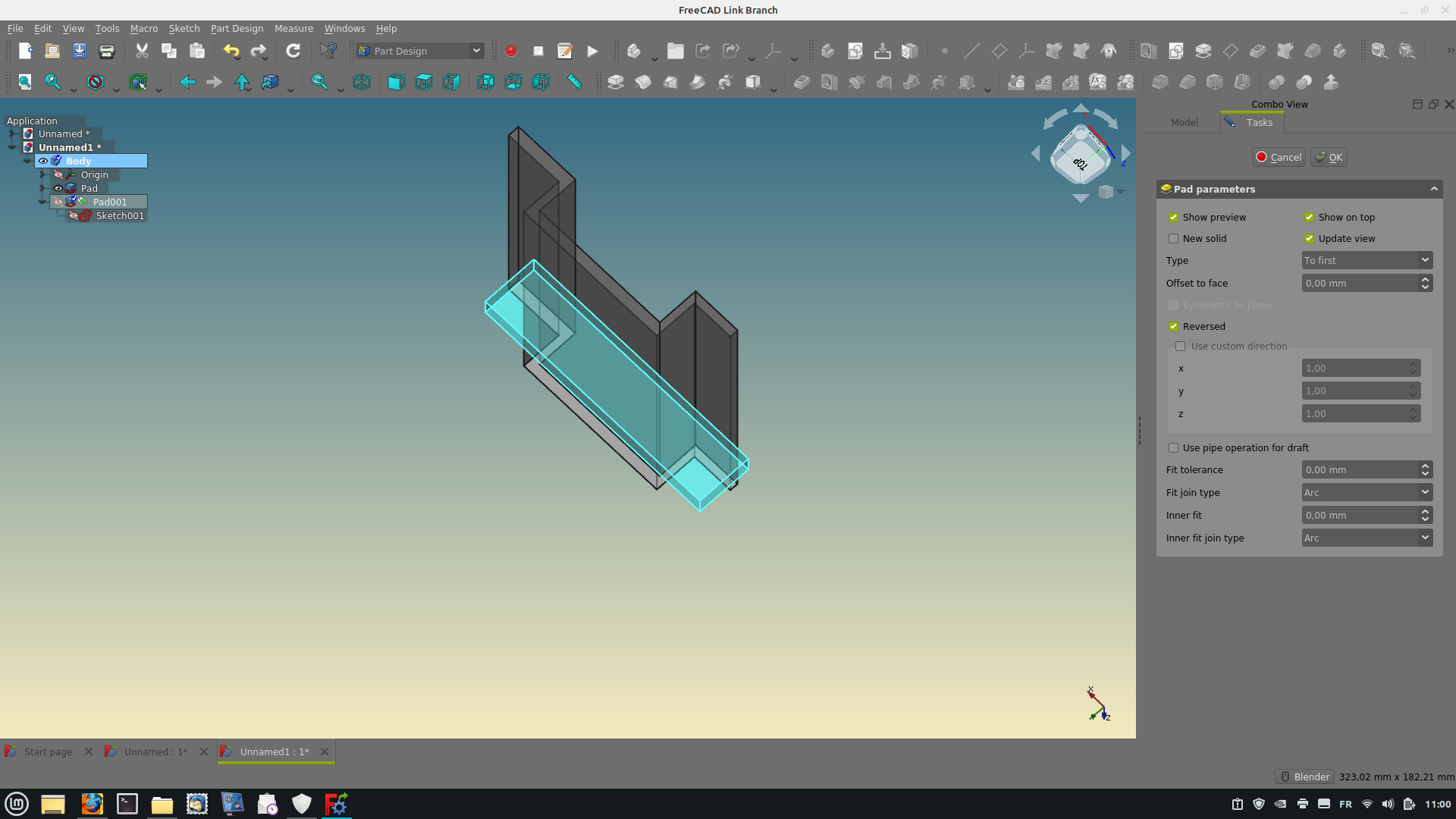This screenshot has width=1456, height=819.
Task: Click the undo arrow icon
Action: [231, 51]
